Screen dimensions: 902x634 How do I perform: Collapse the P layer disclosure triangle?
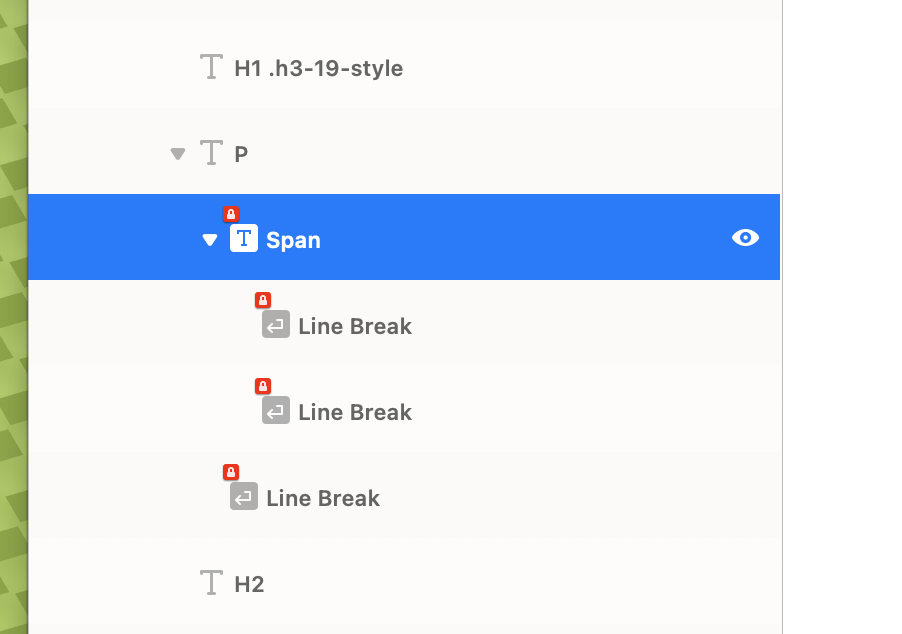pos(178,154)
